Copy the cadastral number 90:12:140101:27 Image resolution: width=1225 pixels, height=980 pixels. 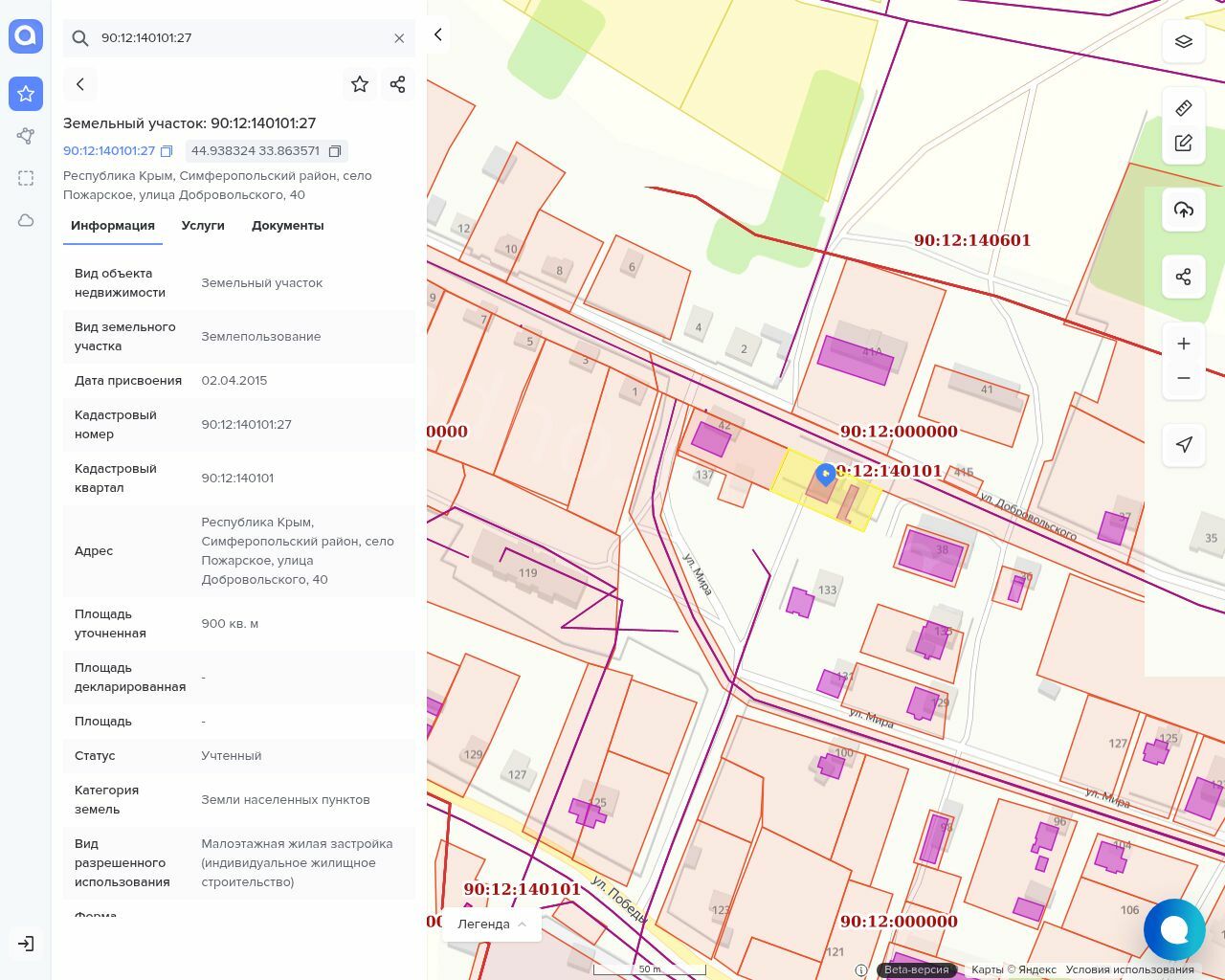click(167, 151)
